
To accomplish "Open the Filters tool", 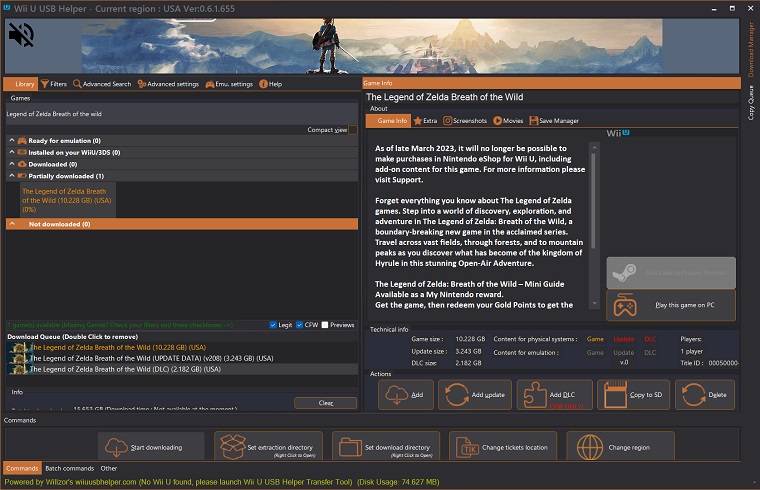I will [x=54, y=84].
